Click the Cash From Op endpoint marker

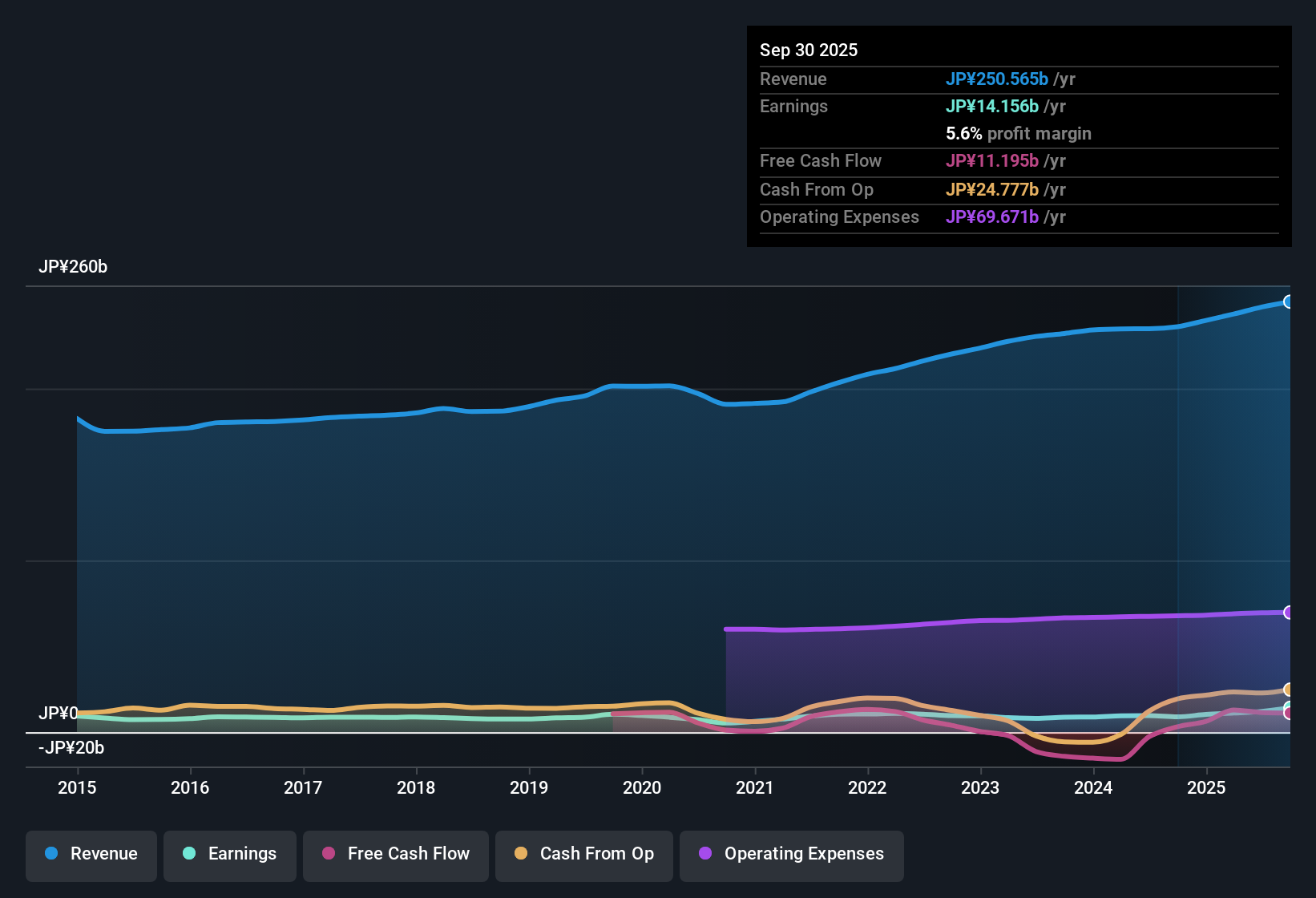pos(1287,690)
